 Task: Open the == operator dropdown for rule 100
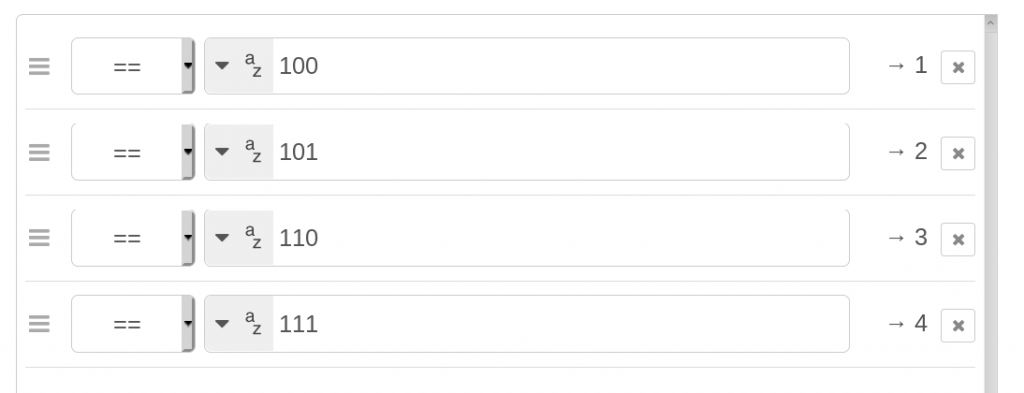[133, 66]
